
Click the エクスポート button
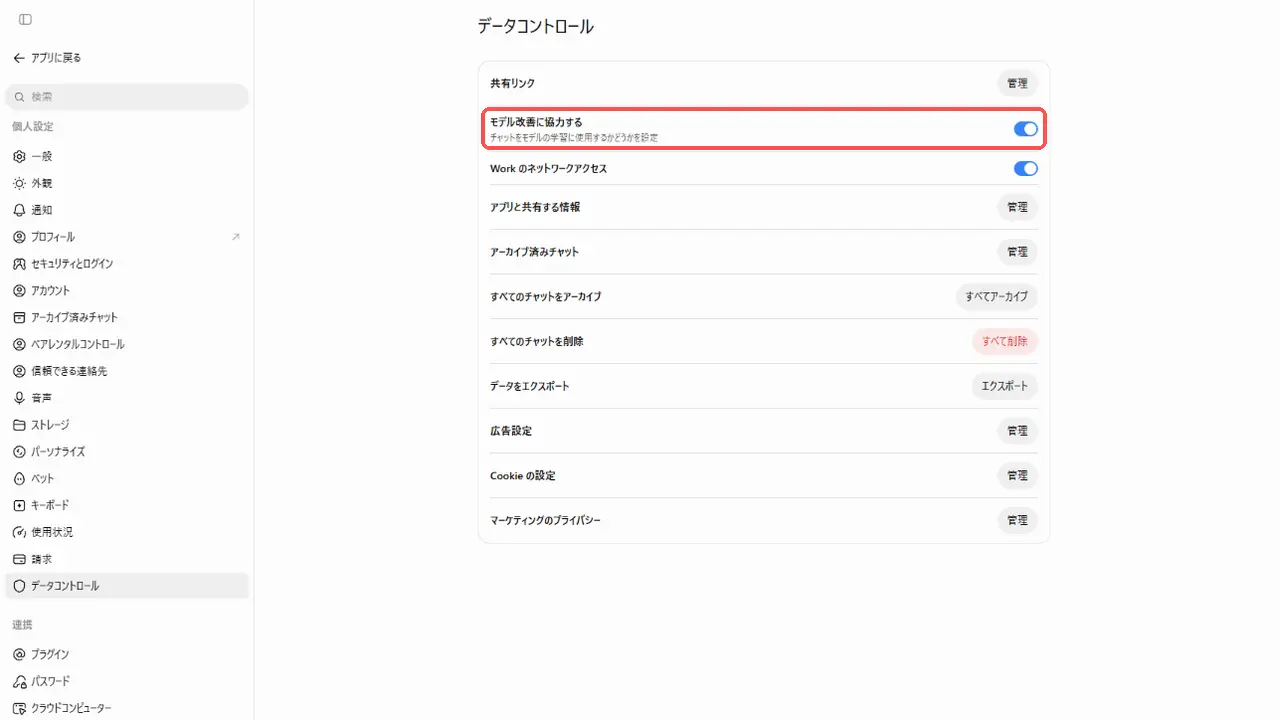(x=1005, y=386)
